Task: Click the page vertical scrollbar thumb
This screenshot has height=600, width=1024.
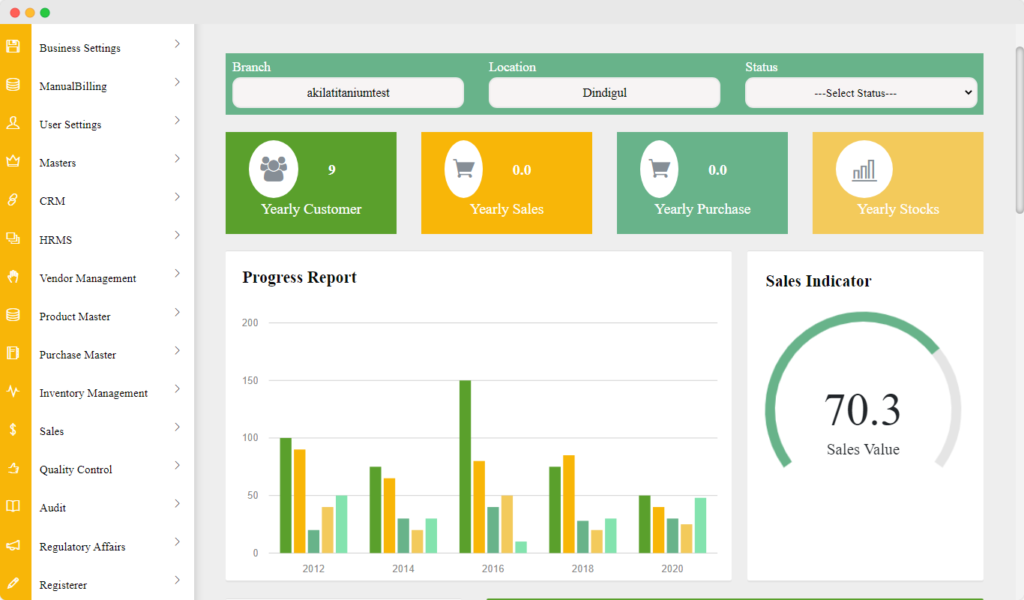Action: 1019,130
